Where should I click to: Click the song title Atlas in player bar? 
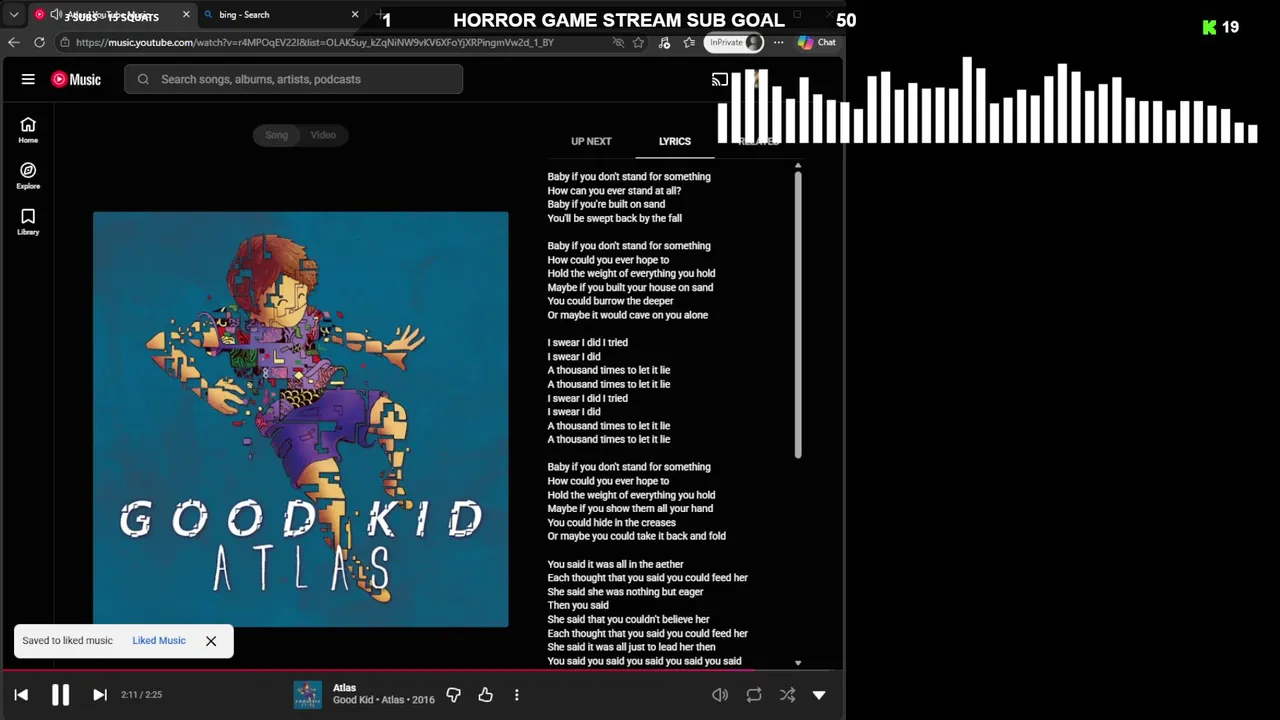344,688
